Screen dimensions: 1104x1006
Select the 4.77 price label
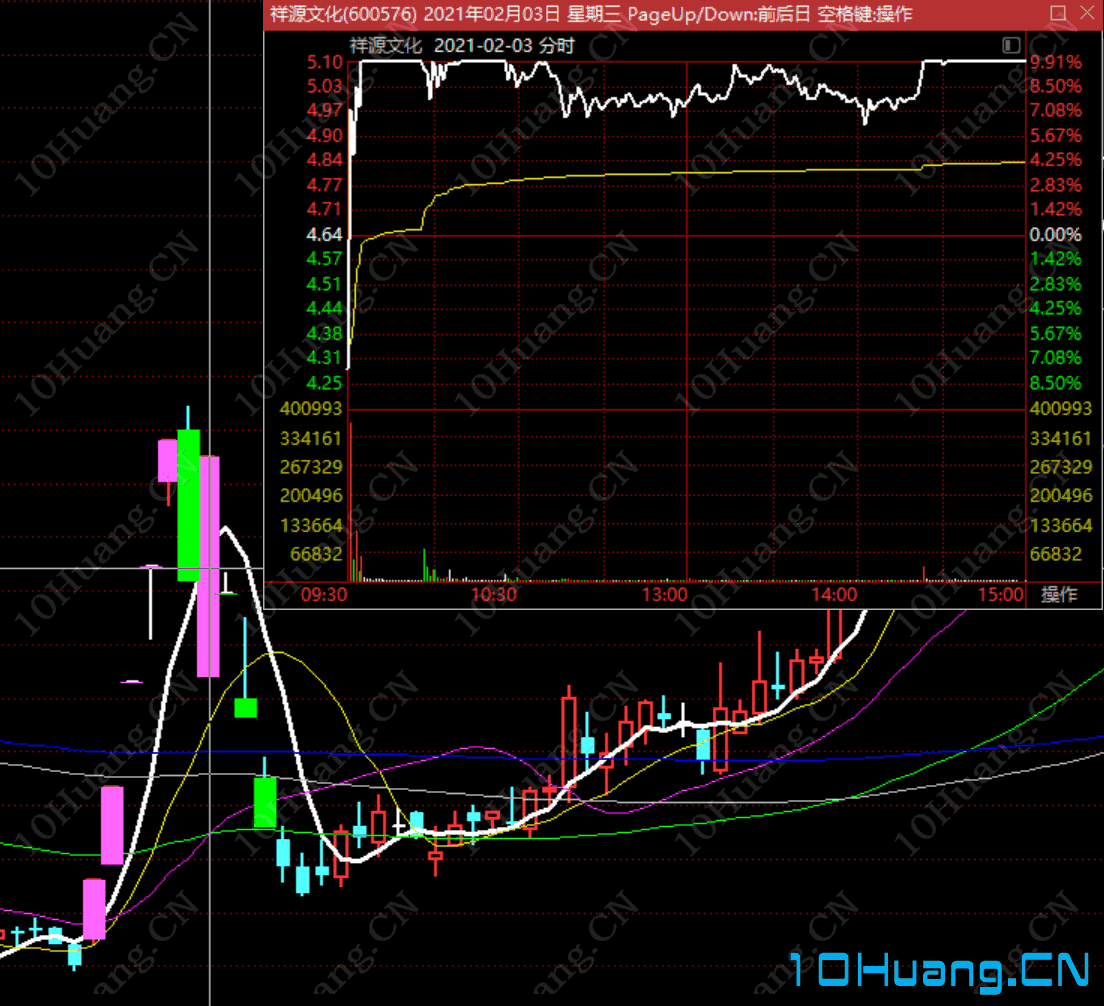tap(325, 185)
